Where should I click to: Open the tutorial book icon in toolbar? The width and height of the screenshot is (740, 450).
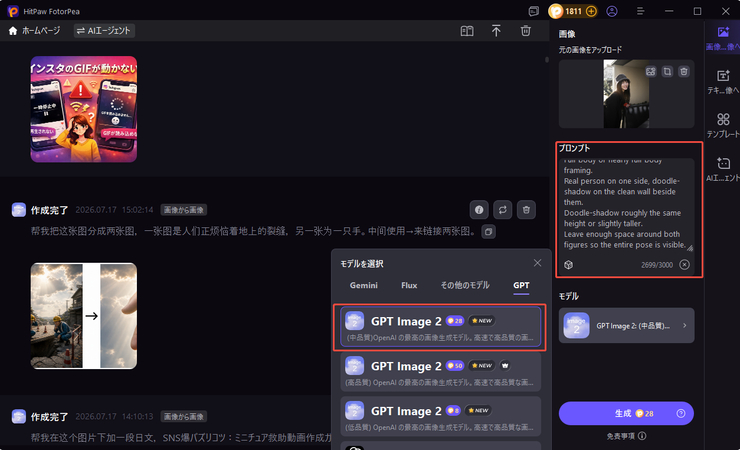coord(467,31)
